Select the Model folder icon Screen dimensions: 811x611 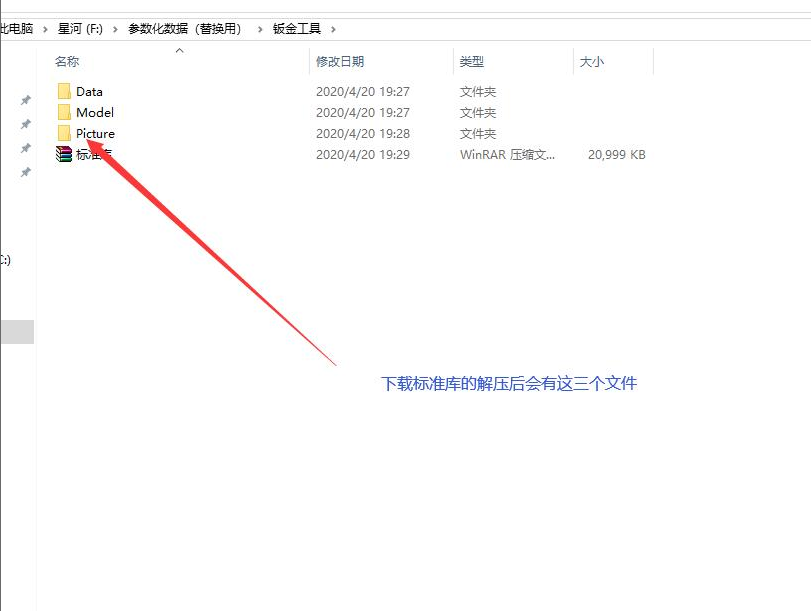64,113
